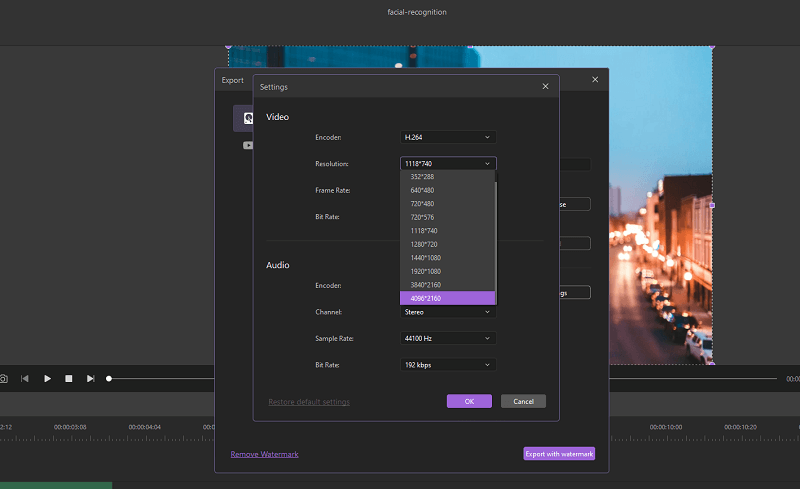Select the local export tab icon
The image size is (800, 489).
coord(248,118)
